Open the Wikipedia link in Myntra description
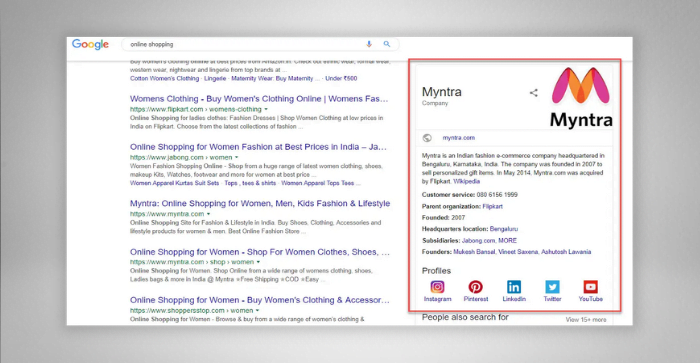The image size is (700, 363). [467, 181]
